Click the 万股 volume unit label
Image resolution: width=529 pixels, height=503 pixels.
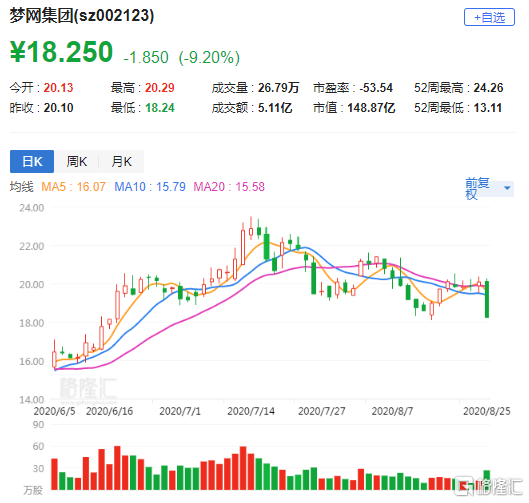33,490
